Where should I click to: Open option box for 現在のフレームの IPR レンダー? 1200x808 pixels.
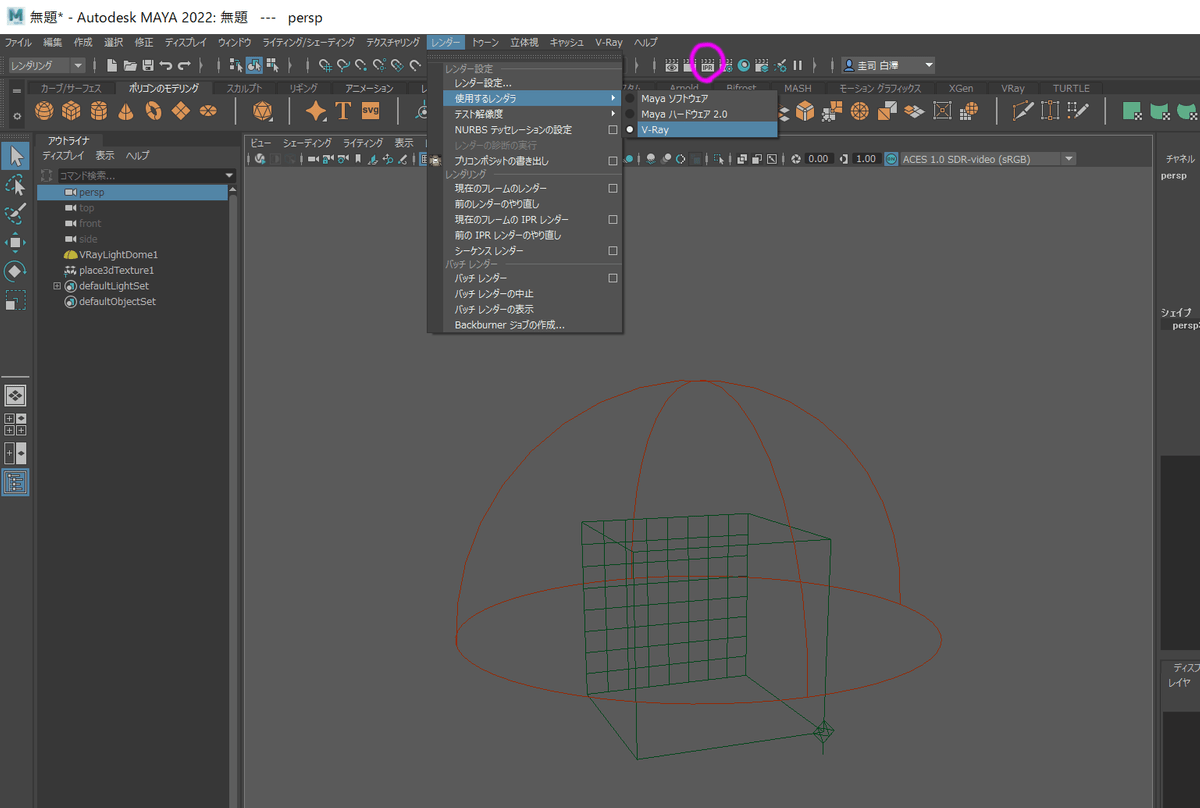tap(613, 219)
